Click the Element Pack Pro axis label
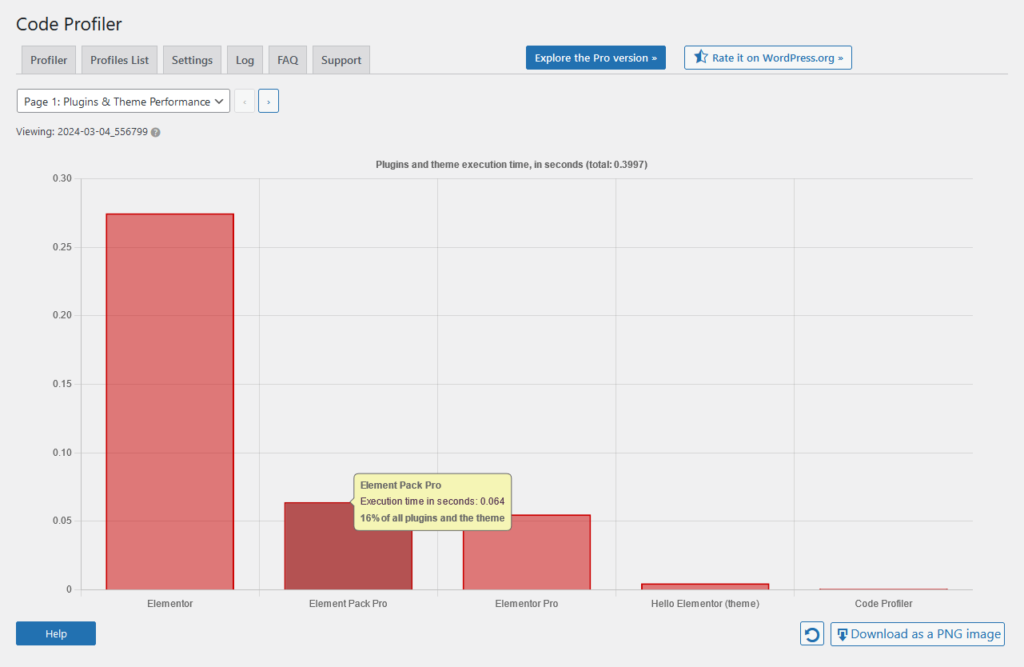 (x=348, y=604)
